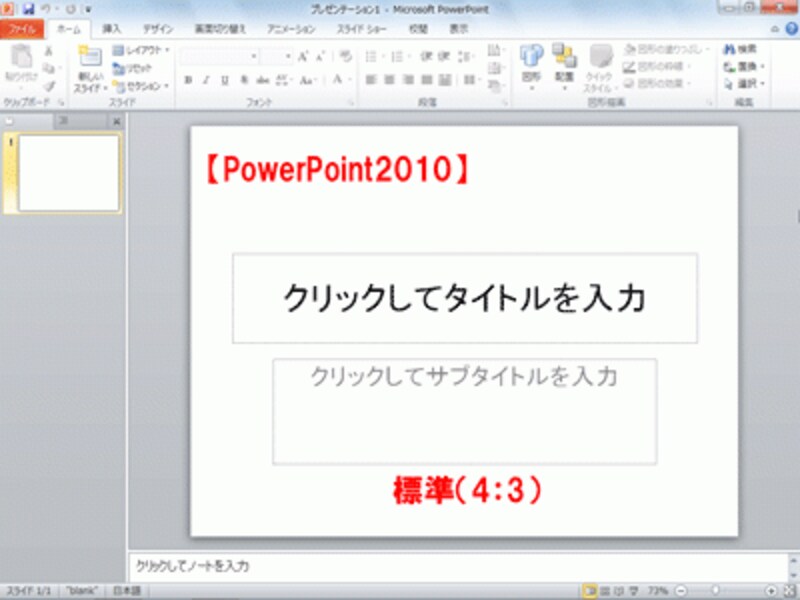800x600 pixels.
Task: Click the Copy icon in Clipboard group
Action: click(x=49, y=68)
